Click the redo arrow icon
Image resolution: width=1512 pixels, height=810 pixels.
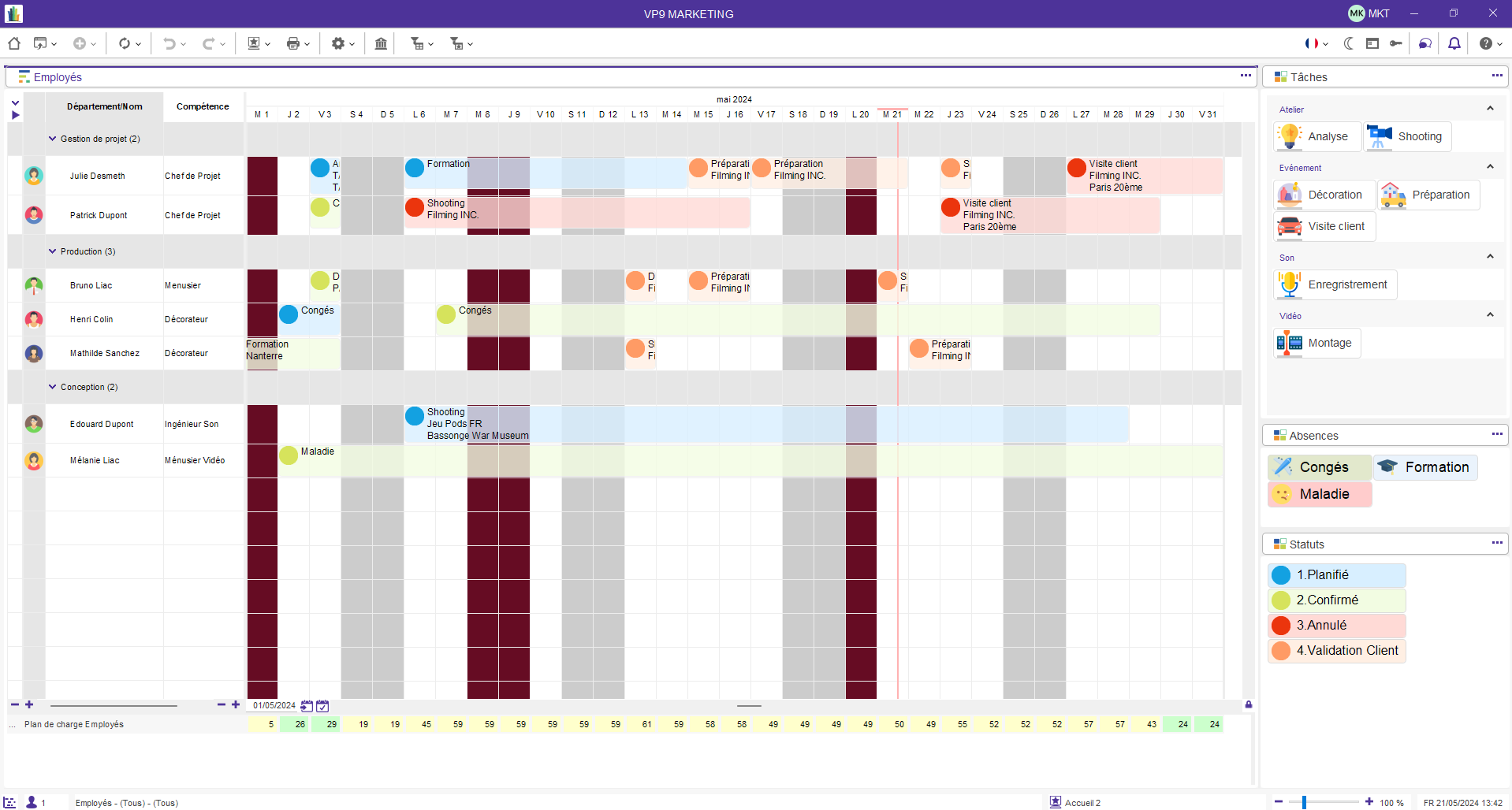(x=208, y=44)
